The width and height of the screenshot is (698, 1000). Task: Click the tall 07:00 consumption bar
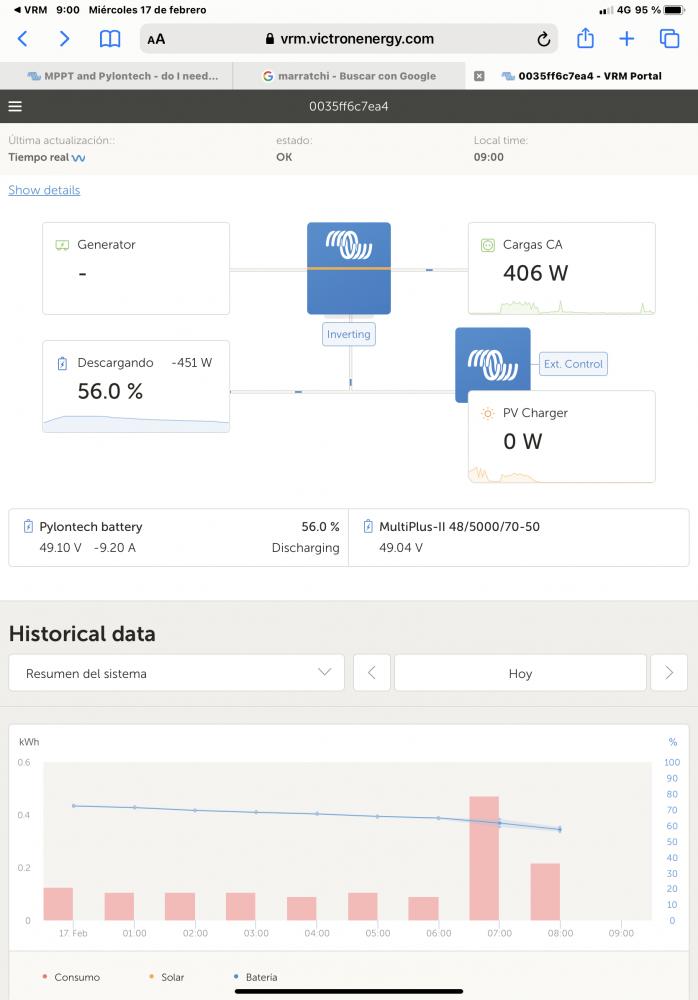(x=484, y=858)
